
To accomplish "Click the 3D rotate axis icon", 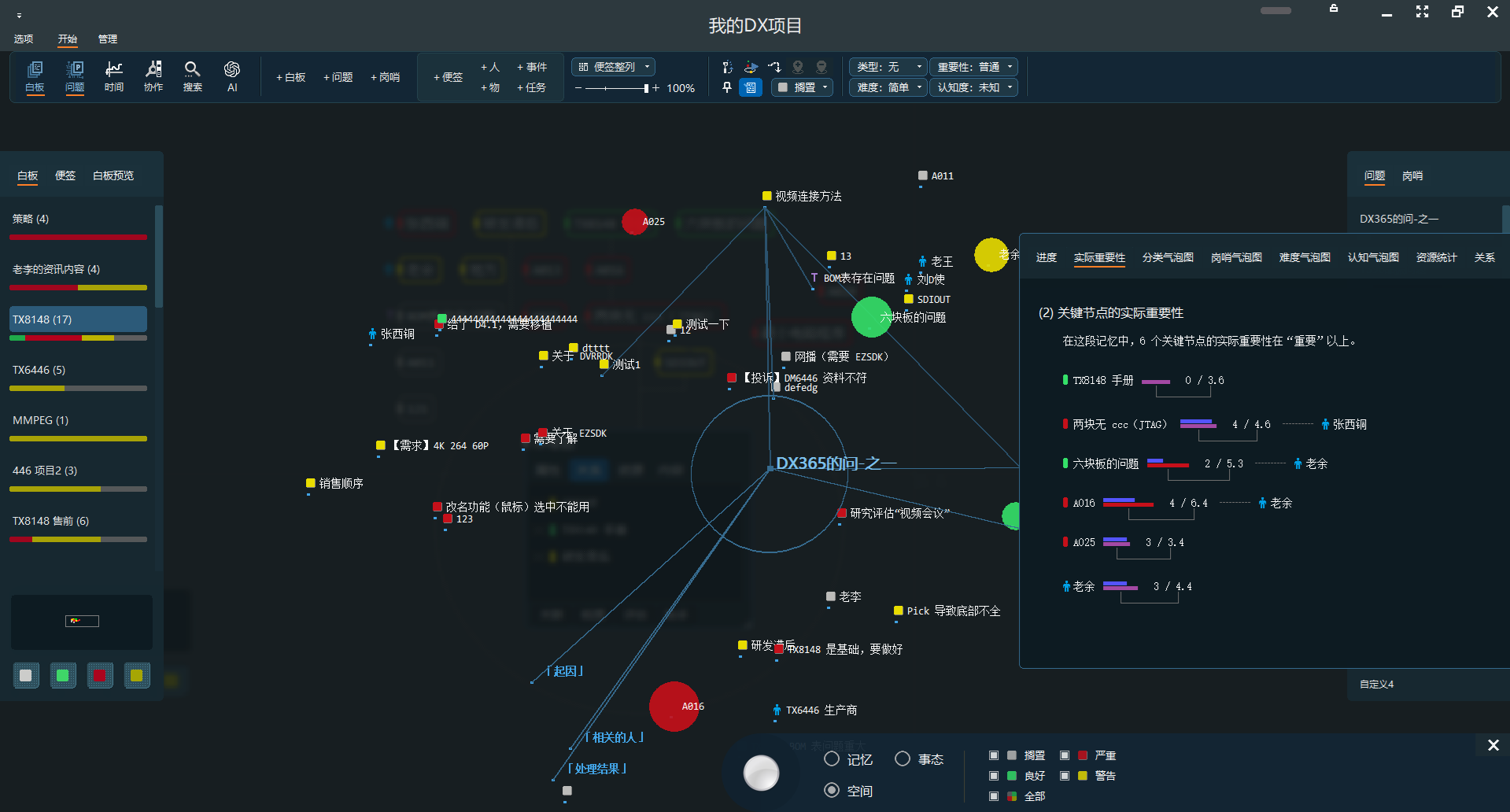I will click(751, 67).
